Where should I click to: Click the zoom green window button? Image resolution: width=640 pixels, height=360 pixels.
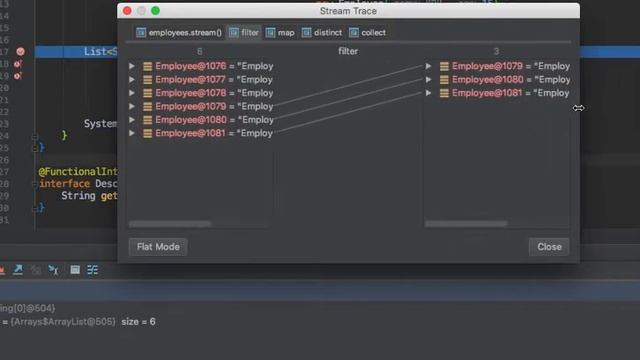click(155, 11)
